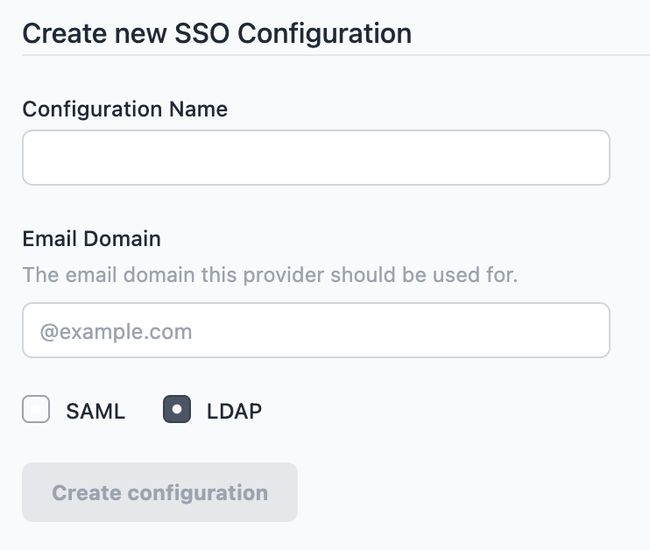The image size is (650, 550).
Task: Select SAML as the provider type
Action: pyautogui.click(x=36, y=410)
